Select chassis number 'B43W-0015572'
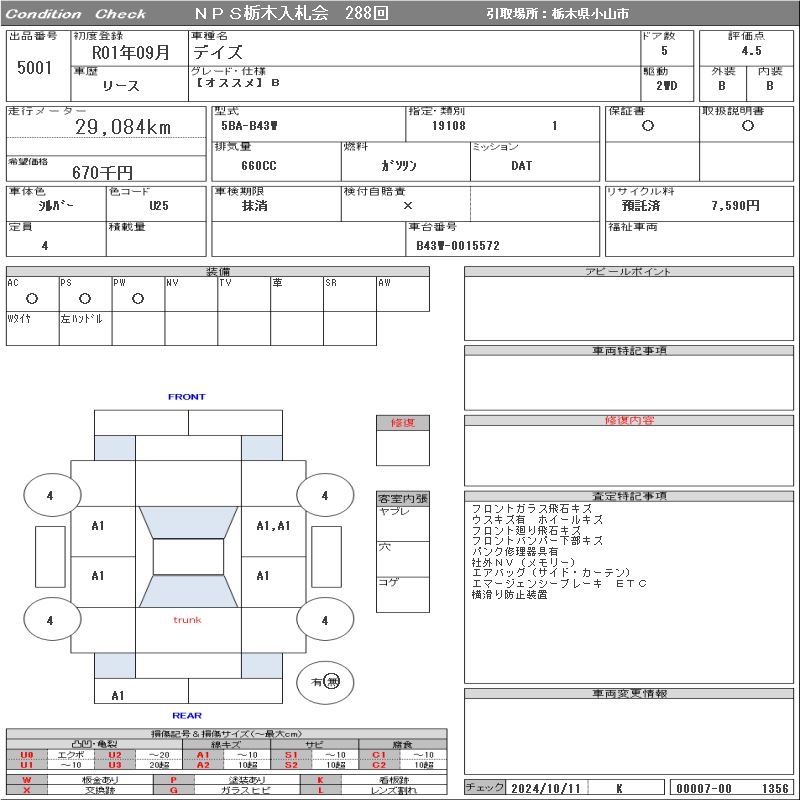Viewport: 800px width, 800px height. pyautogui.click(x=458, y=245)
